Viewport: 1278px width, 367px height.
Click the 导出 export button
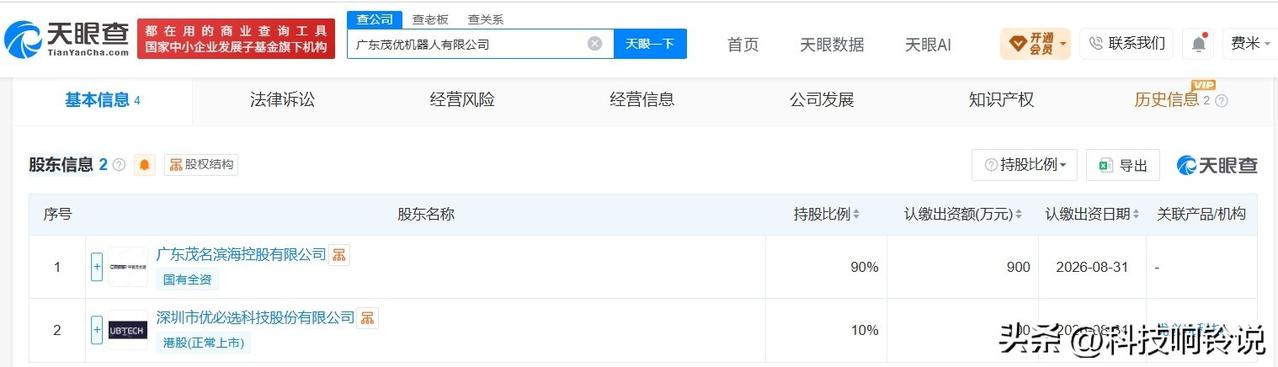click(x=1123, y=165)
